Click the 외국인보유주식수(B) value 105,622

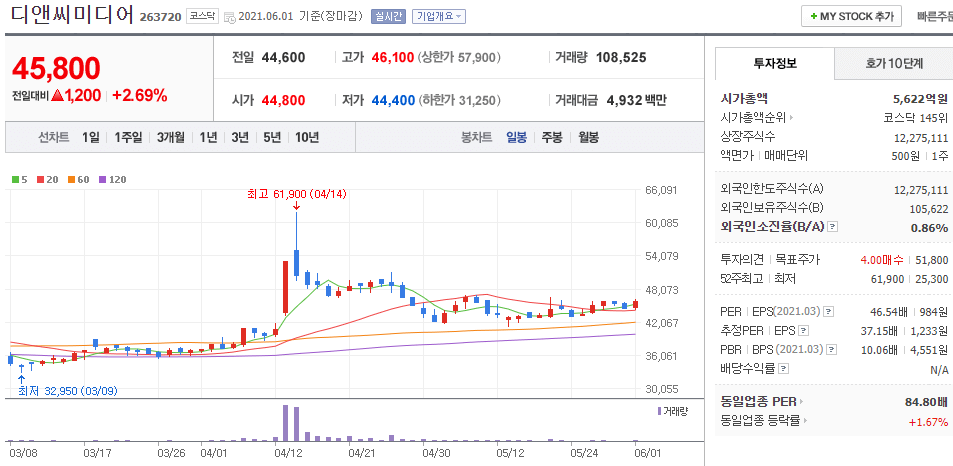point(928,208)
